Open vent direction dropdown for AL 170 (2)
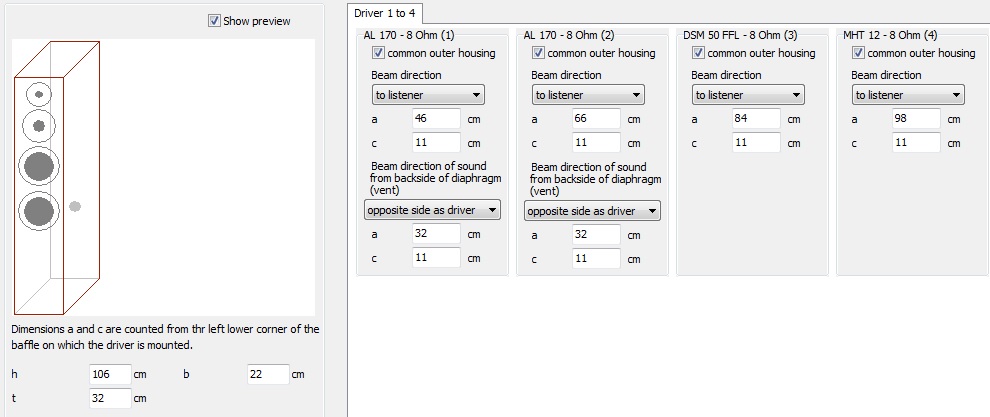Image resolution: width=990 pixels, height=417 pixels. point(592,211)
